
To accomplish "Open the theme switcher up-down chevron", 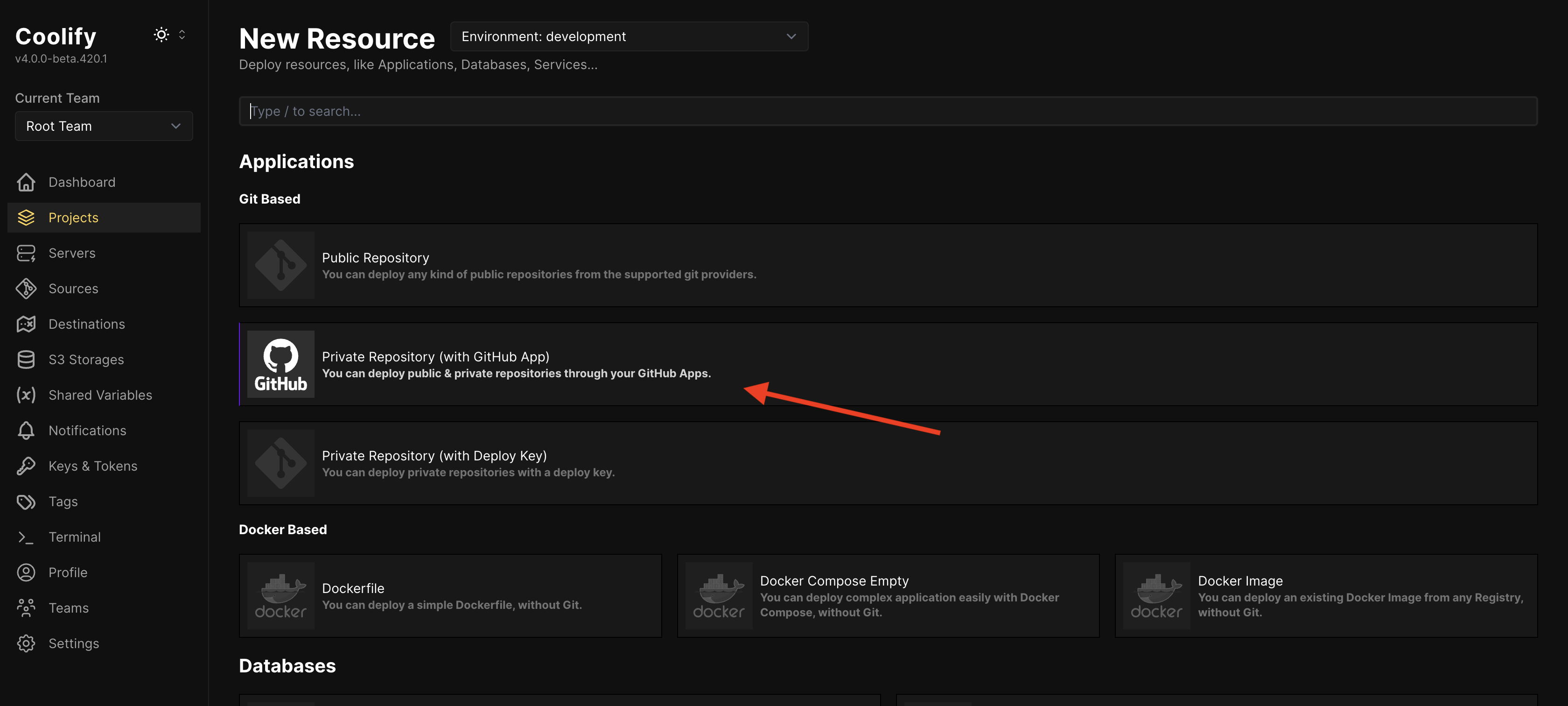I will pos(182,35).
